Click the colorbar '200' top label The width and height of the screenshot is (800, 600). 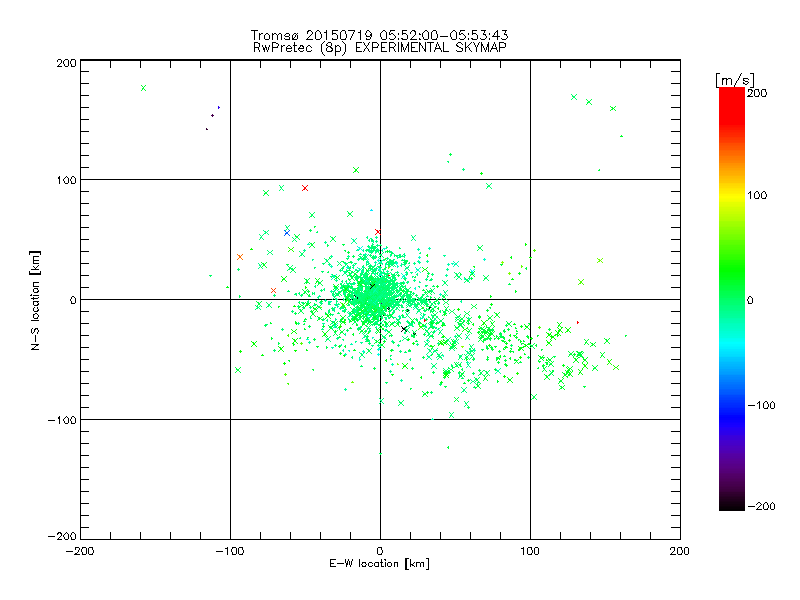(x=757, y=93)
